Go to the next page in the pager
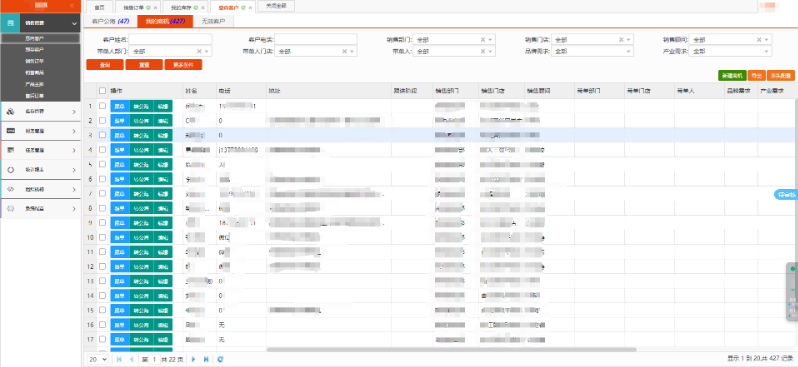This screenshot has width=798, height=367. (194, 359)
